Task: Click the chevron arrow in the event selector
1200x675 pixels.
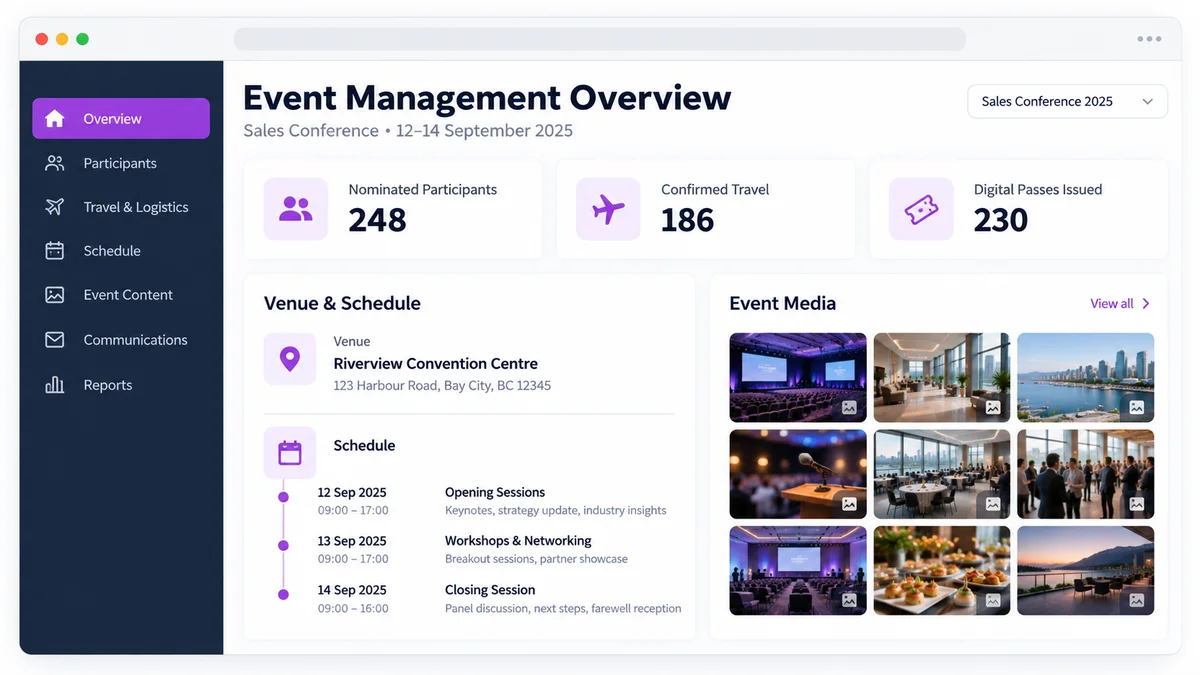Action: tap(1147, 102)
